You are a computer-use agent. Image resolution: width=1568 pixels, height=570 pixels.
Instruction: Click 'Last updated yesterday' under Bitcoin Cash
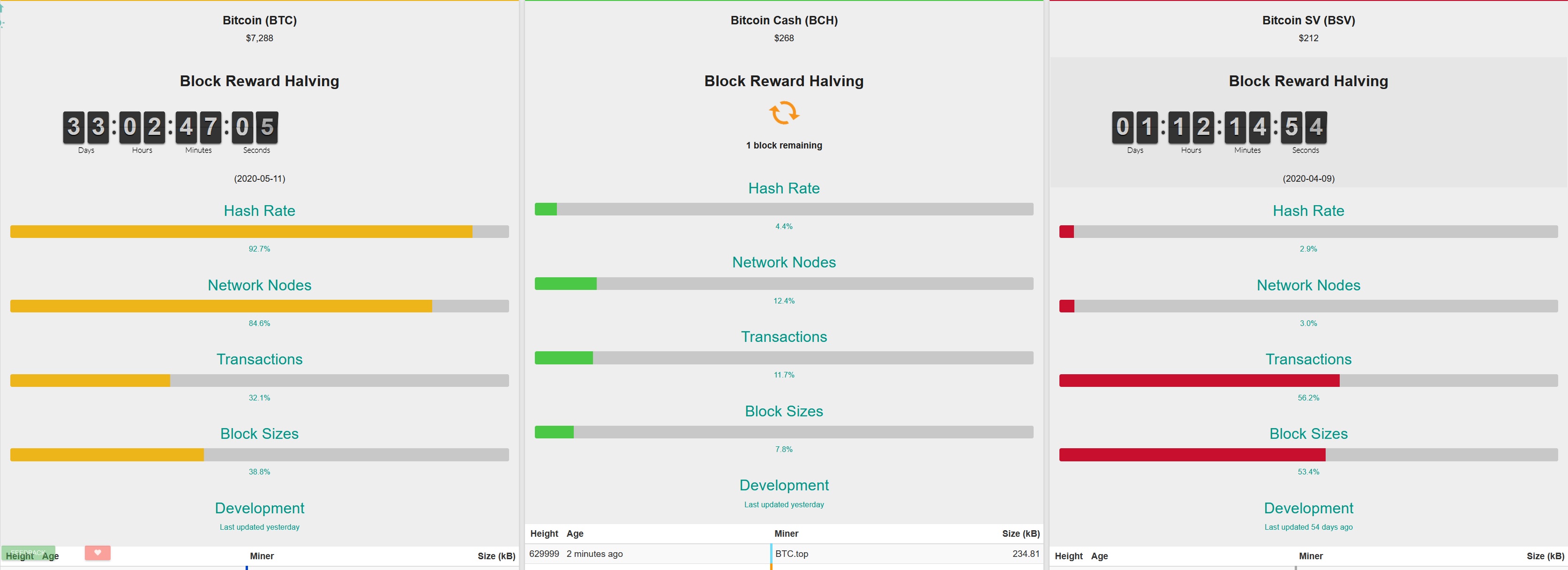784,504
